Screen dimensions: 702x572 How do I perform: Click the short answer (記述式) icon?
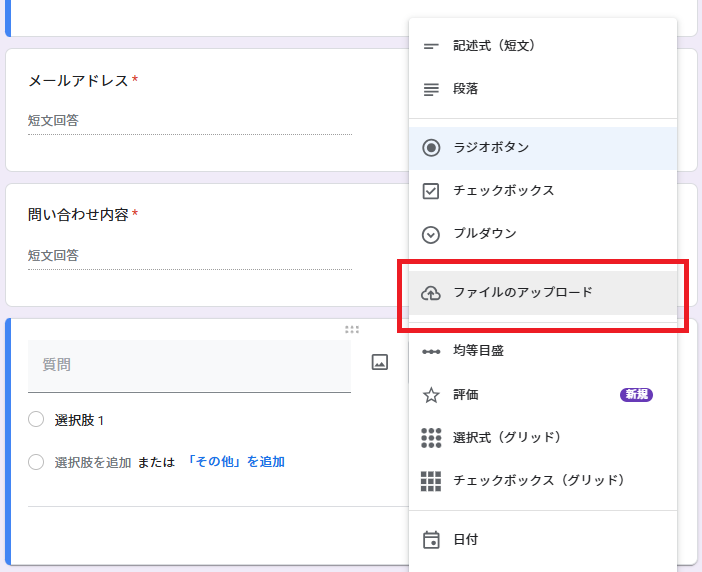[431, 46]
